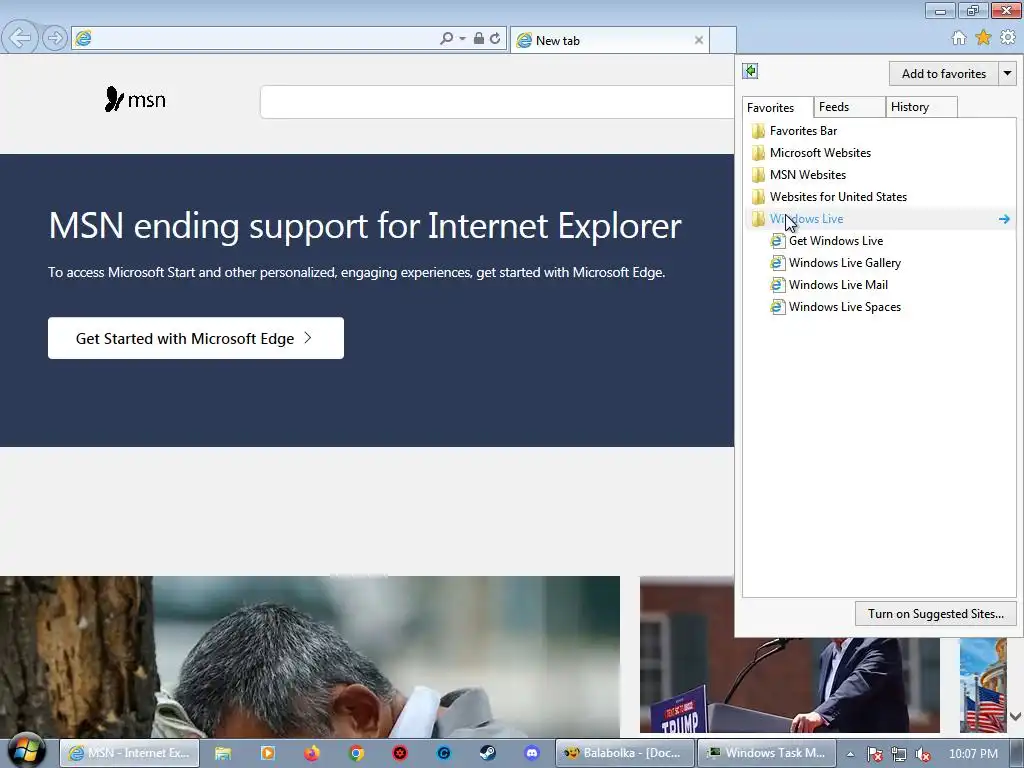Switch to the History tab

point(921,107)
